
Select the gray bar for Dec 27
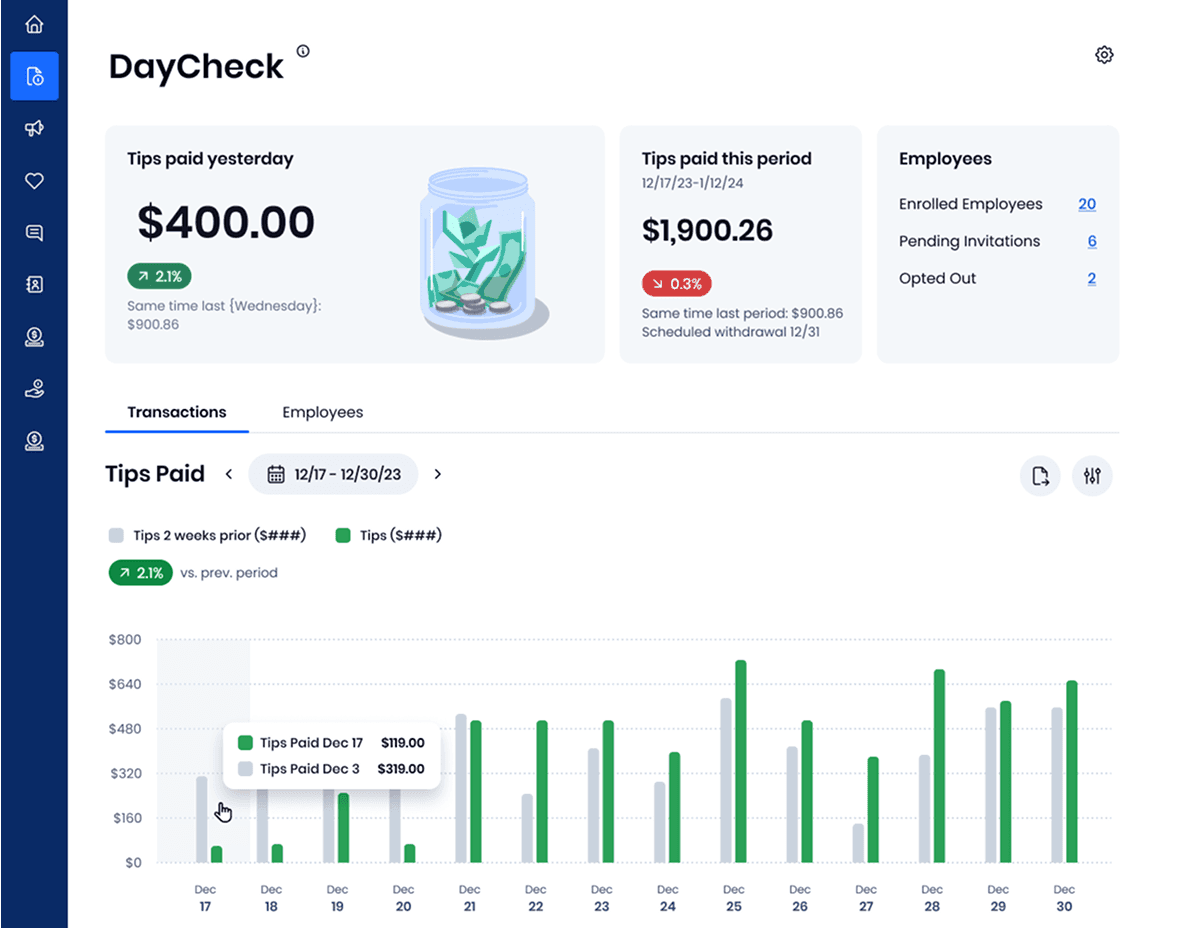coord(858,843)
